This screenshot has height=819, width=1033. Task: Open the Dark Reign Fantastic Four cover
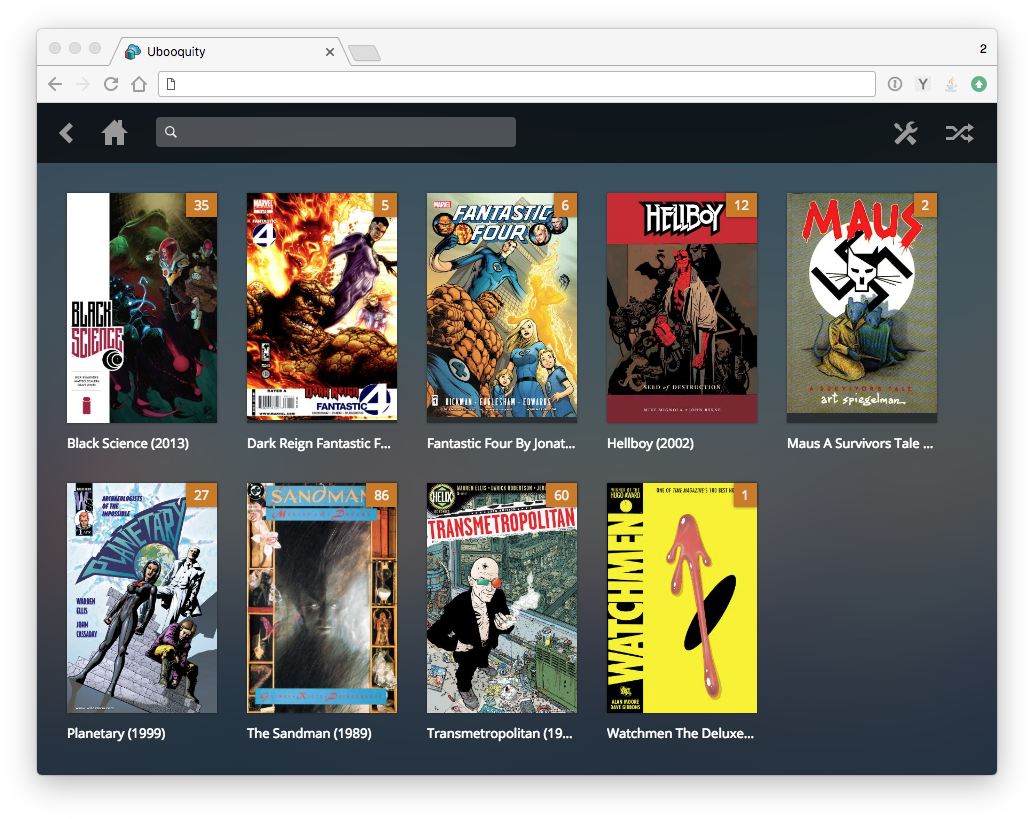pyautogui.click(x=321, y=306)
